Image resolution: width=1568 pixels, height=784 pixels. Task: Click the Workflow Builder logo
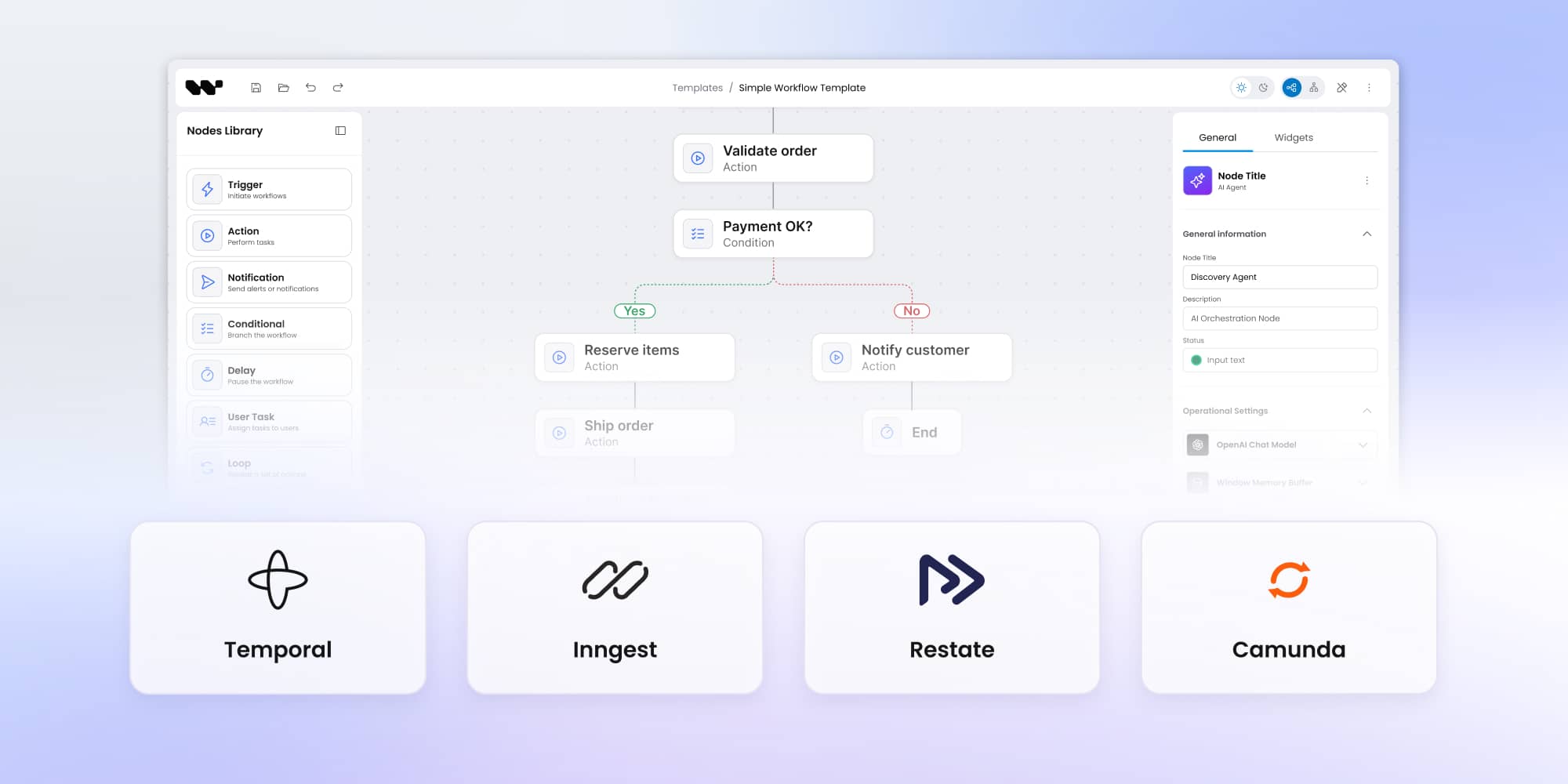[204, 87]
